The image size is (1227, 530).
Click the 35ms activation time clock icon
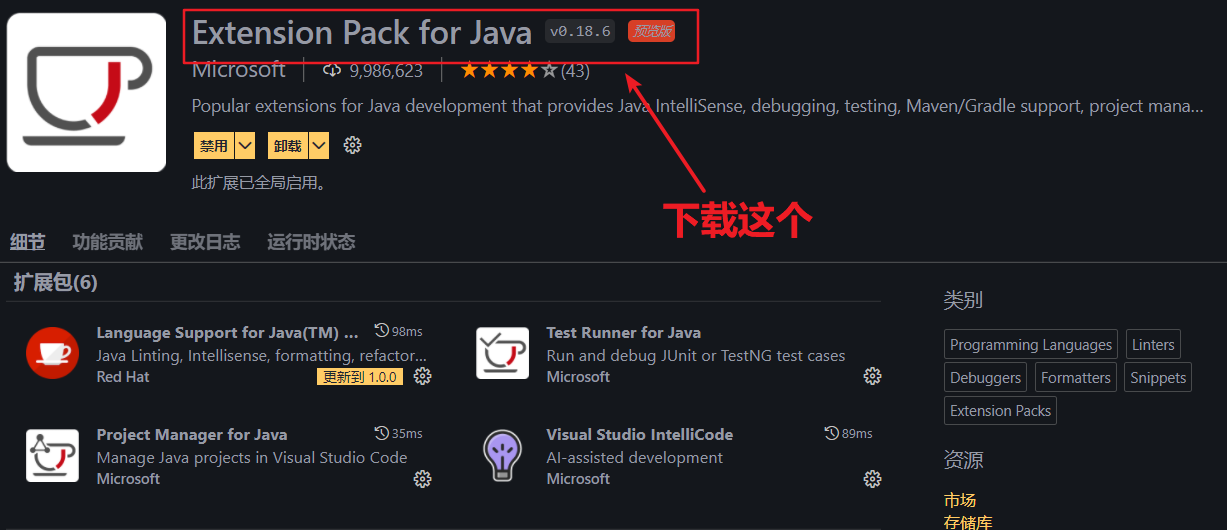pos(381,433)
